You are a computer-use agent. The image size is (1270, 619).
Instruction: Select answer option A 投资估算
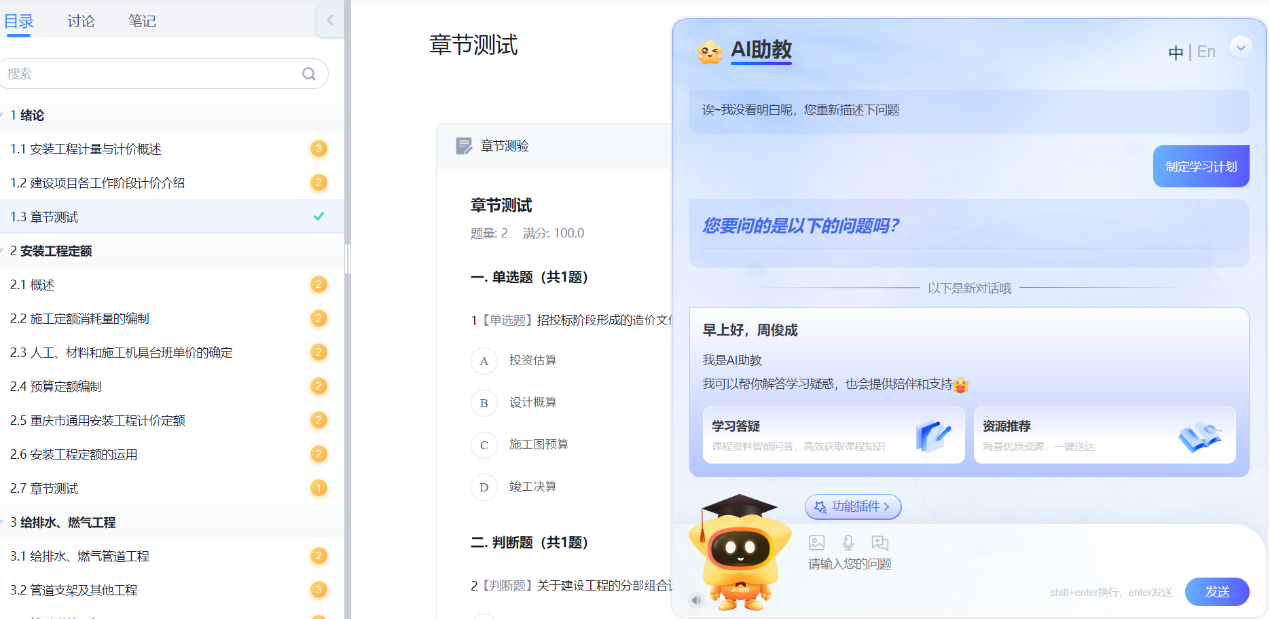tap(484, 361)
